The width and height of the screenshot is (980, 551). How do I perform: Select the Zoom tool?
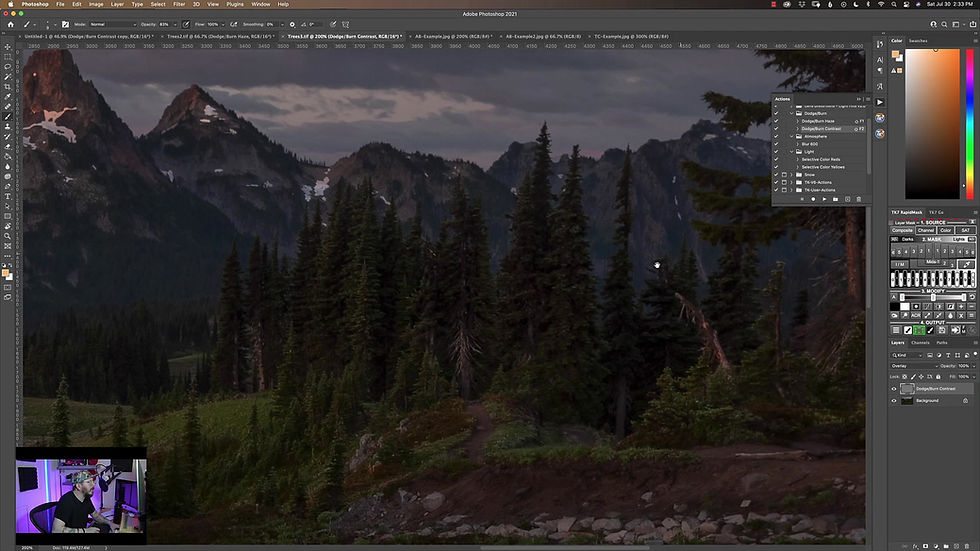tap(8, 236)
